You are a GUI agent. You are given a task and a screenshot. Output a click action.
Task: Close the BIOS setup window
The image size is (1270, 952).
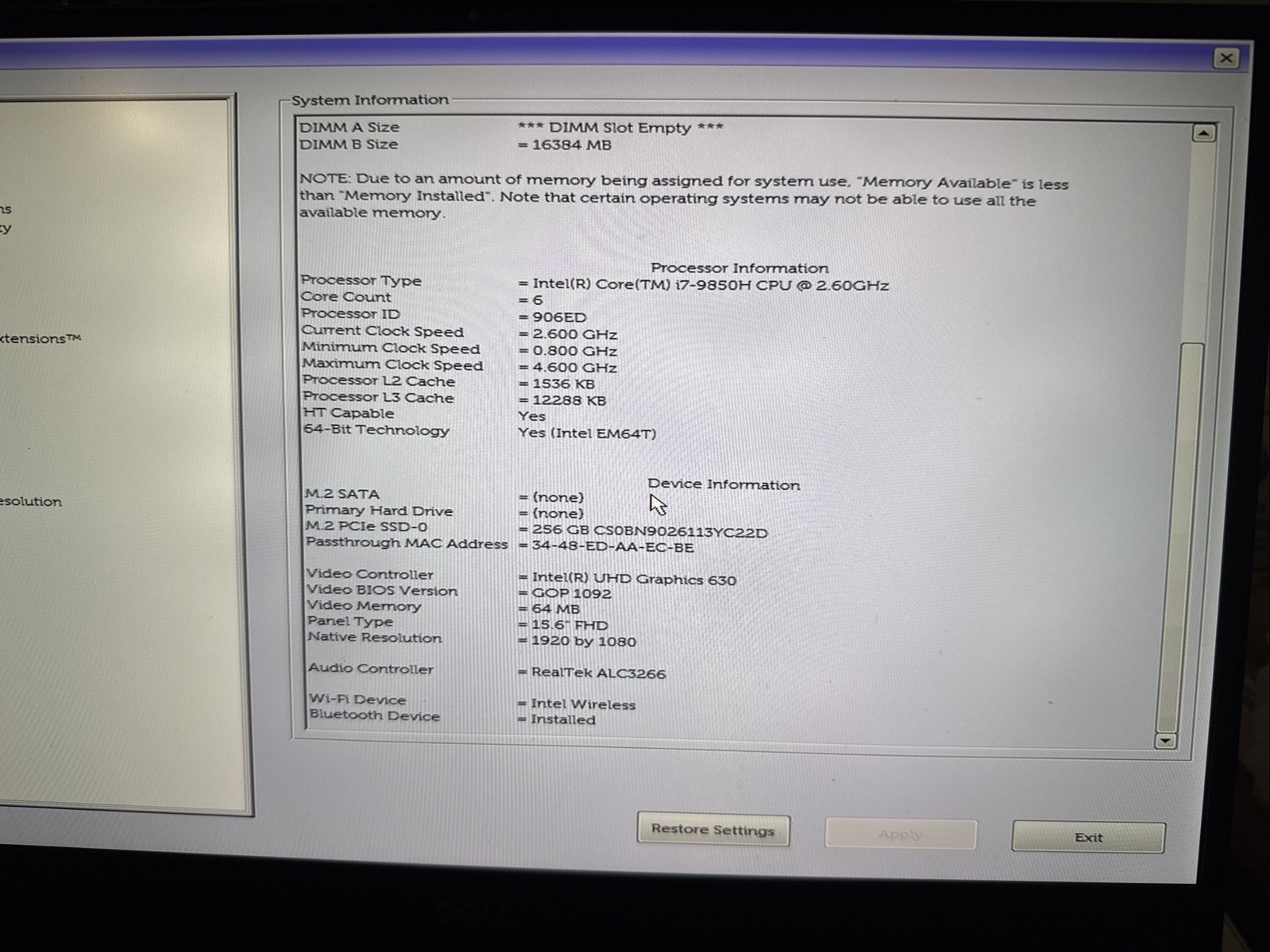[x=1226, y=58]
